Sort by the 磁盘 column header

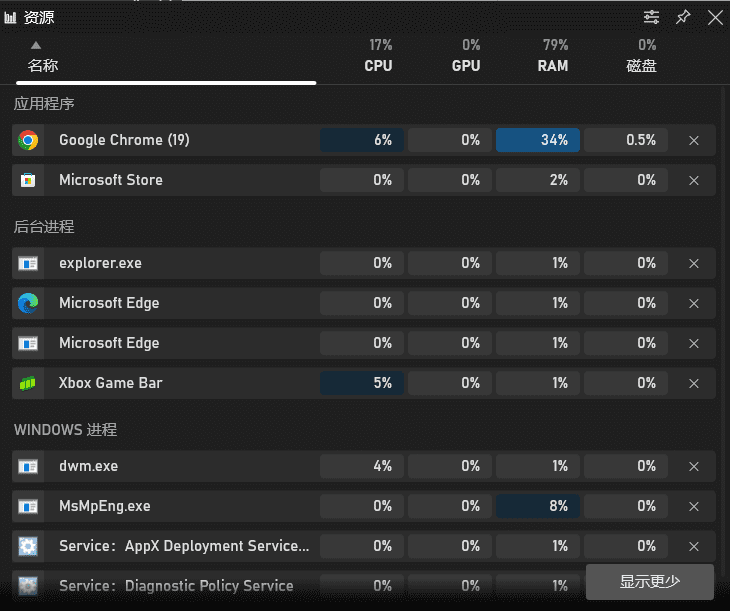641,66
